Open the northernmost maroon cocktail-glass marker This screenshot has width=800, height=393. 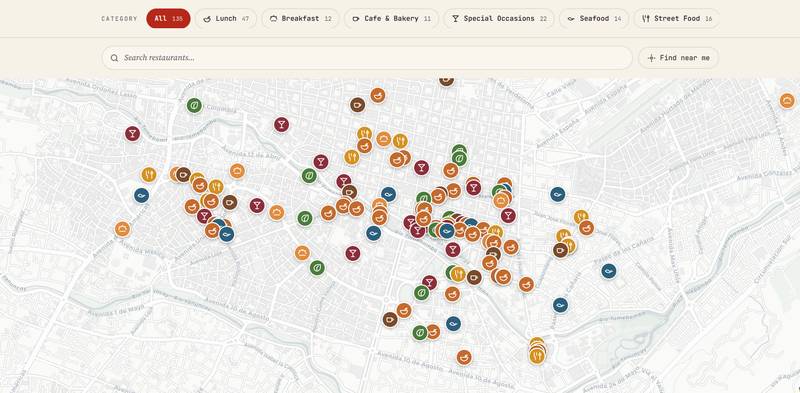click(281, 125)
